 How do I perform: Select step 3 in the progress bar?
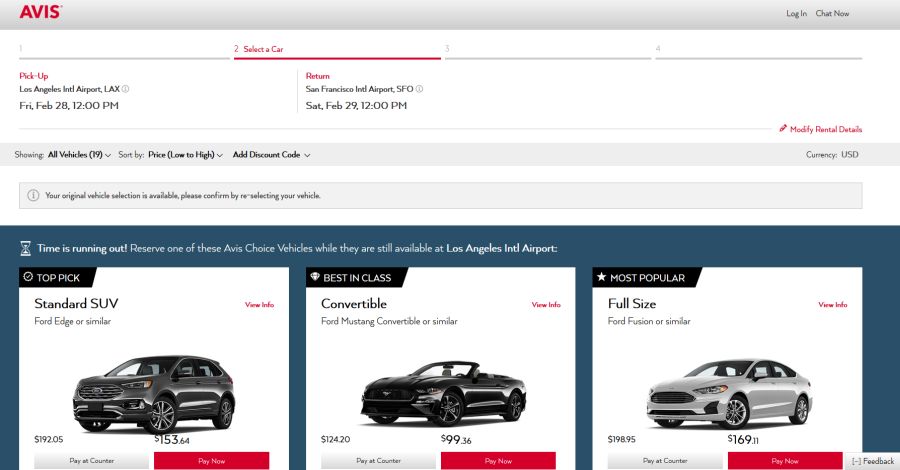click(548, 50)
